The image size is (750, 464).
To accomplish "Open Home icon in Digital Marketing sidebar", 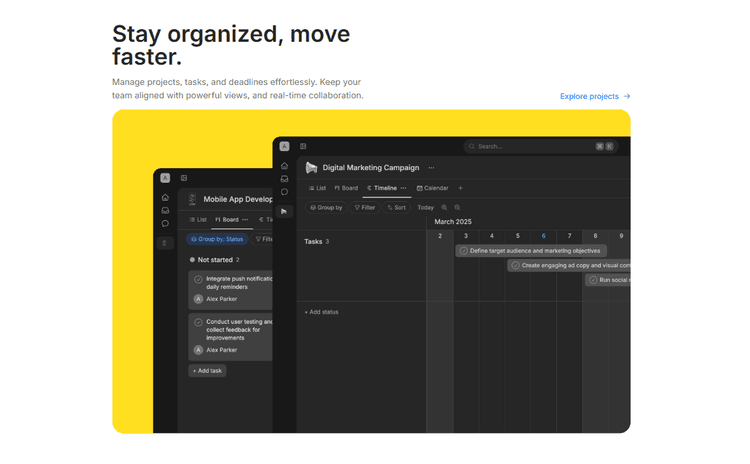I will (284, 166).
